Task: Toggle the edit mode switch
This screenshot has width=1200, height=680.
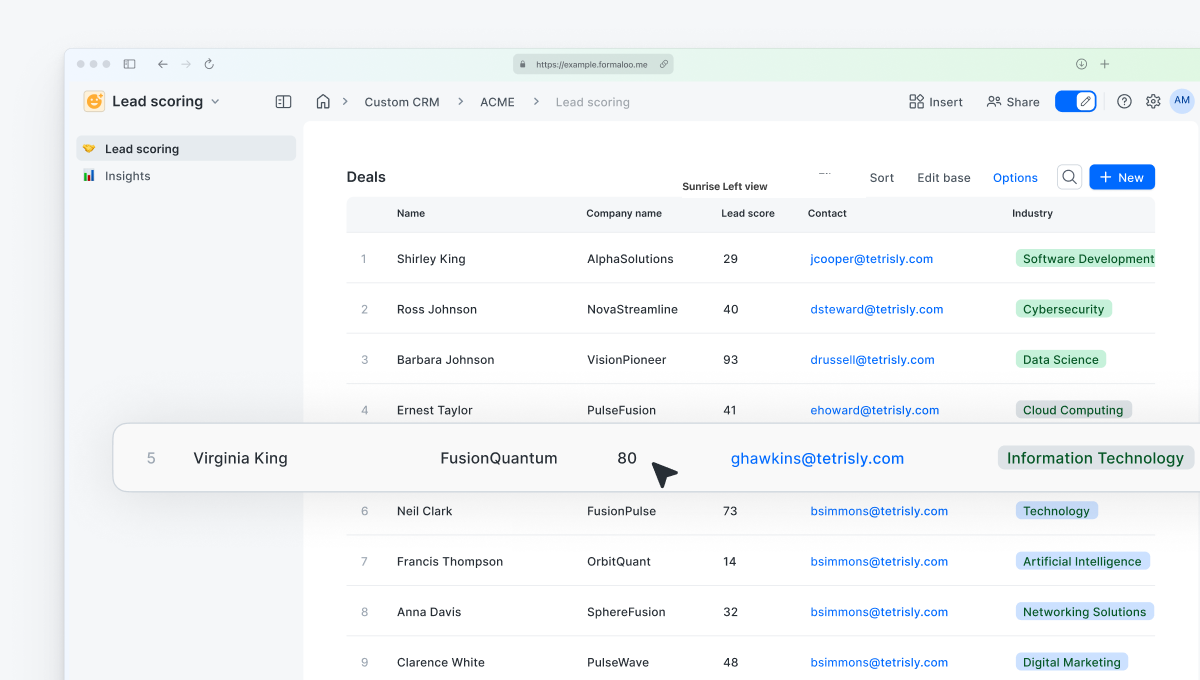Action: (1076, 102)
